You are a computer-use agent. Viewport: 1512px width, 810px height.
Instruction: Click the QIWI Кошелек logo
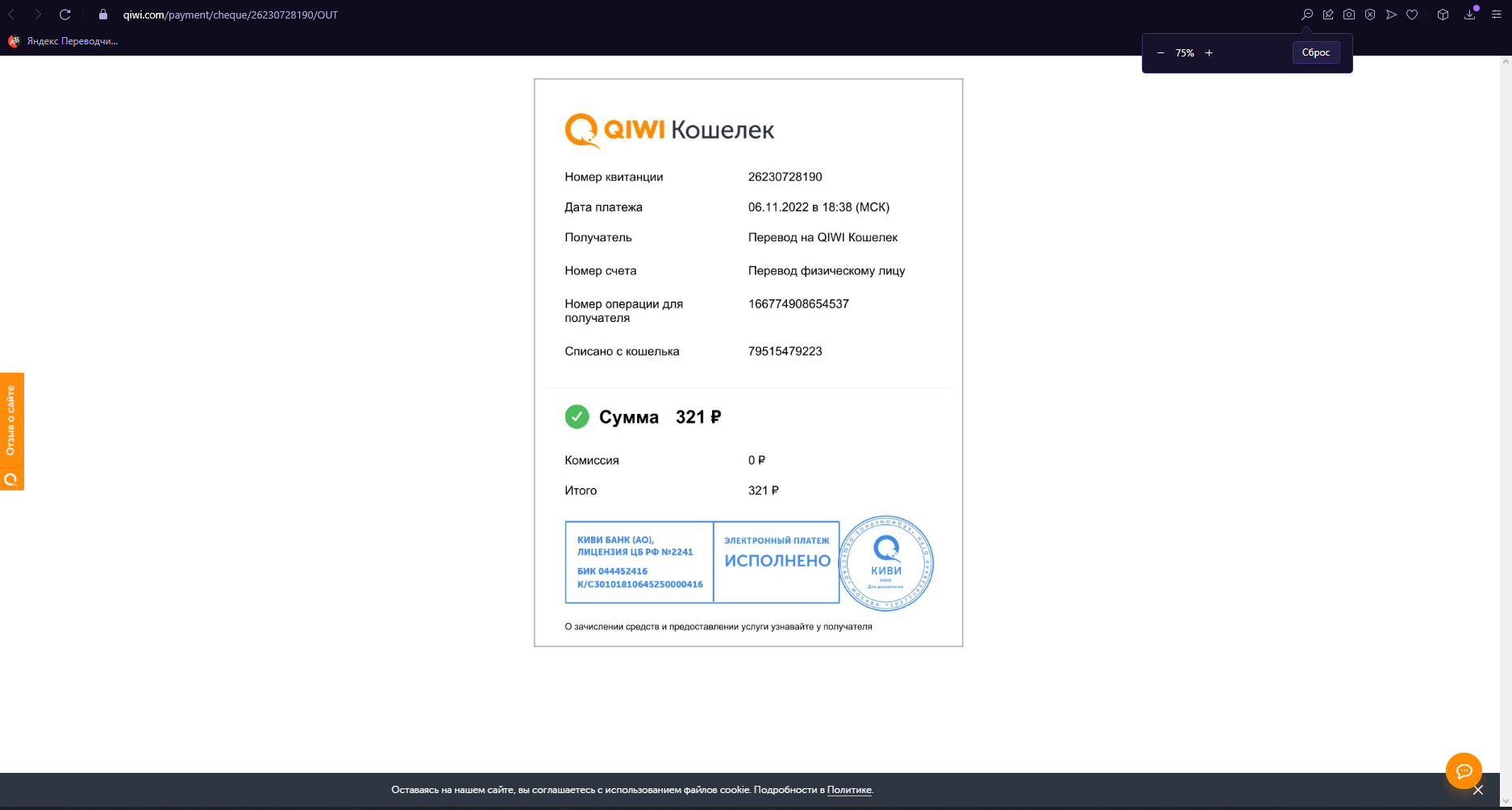[669, 130]
